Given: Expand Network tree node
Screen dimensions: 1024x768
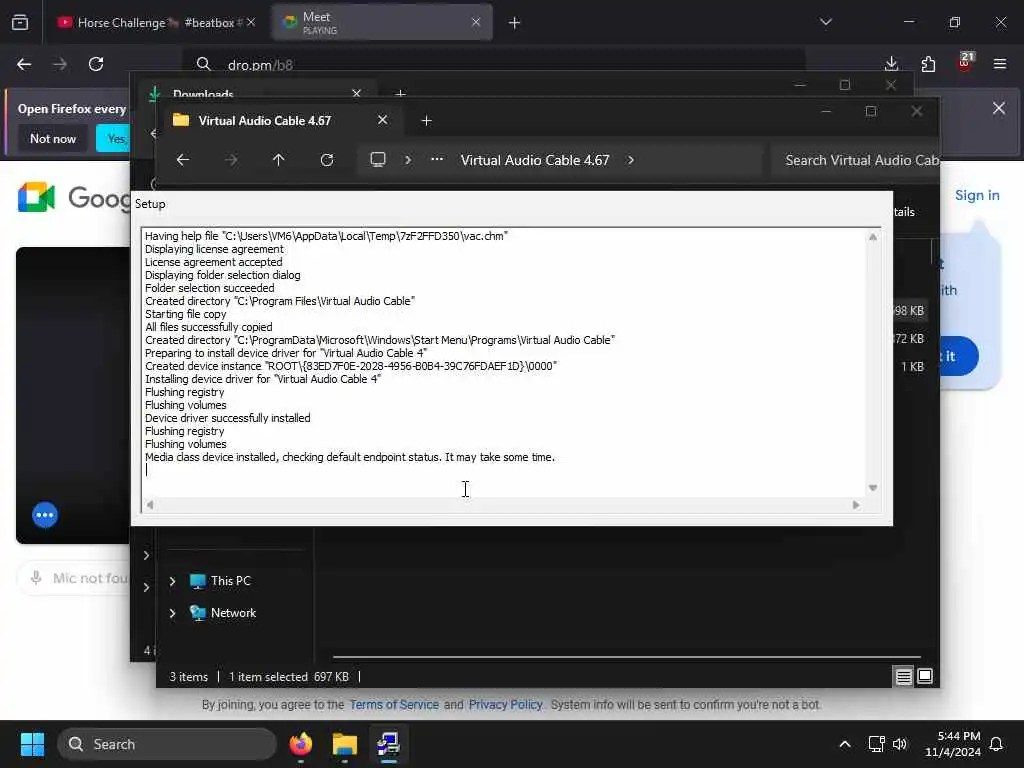Looking at the screenshot, I should click(x=172, y=613).
